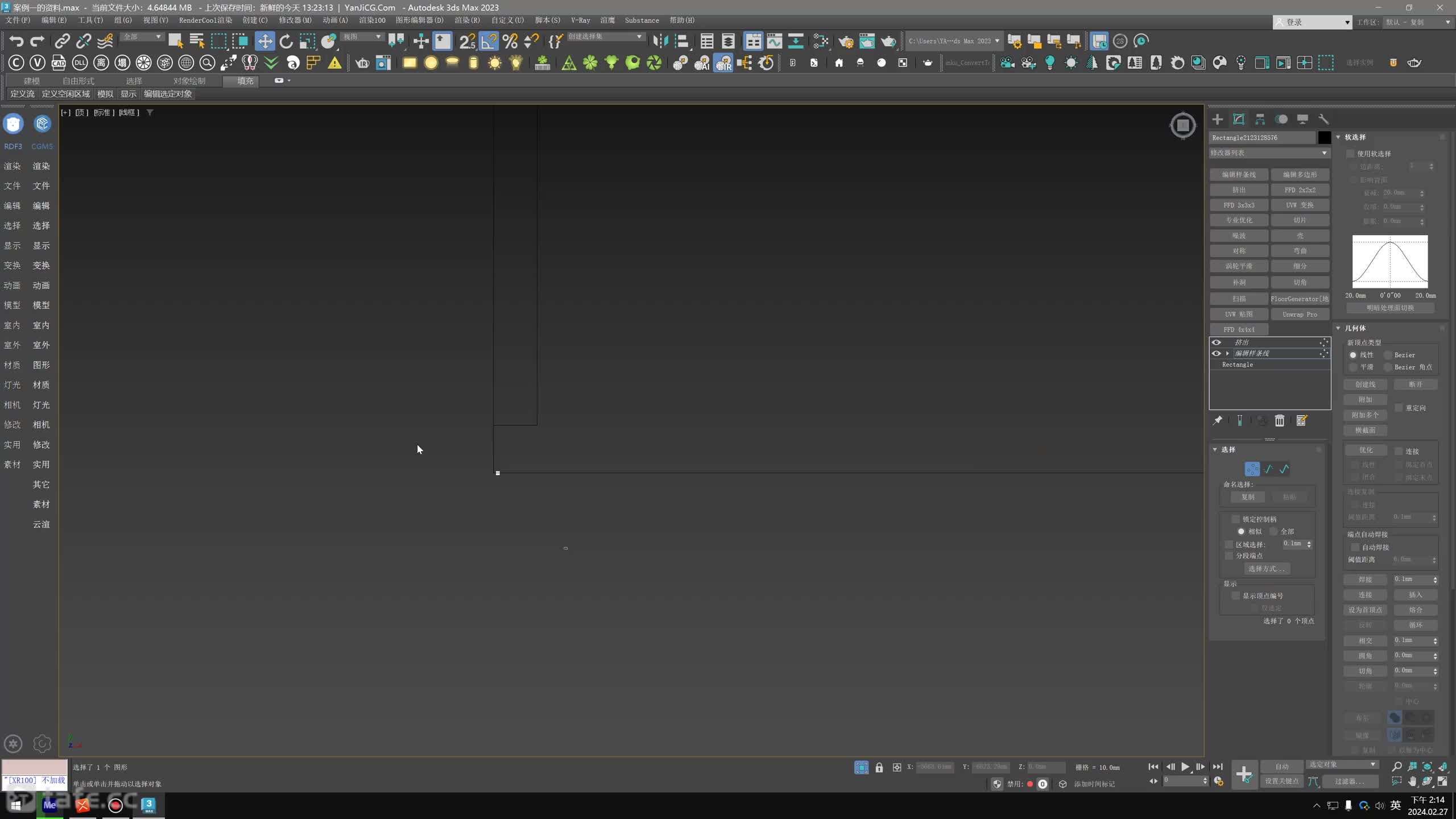Click the Pan View hand icon
This screenshot has height=819, width=1456.
tap(1412, 781)
